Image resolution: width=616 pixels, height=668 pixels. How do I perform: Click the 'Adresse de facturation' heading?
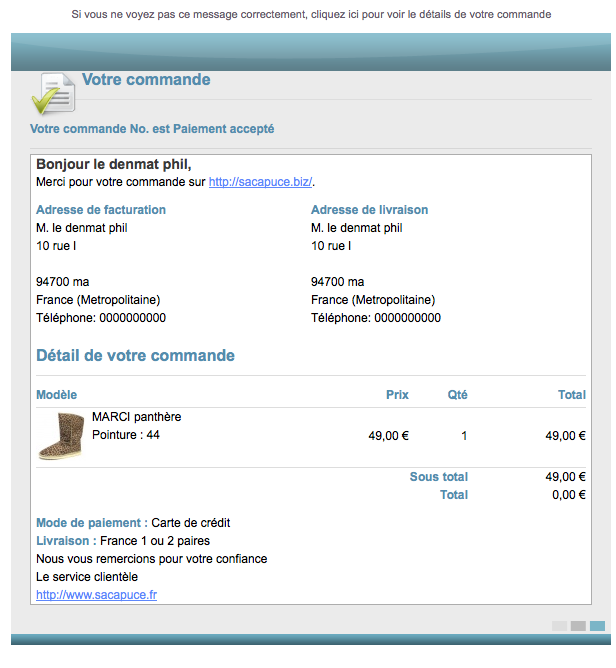pyautogui.click(x=101, y=210)
